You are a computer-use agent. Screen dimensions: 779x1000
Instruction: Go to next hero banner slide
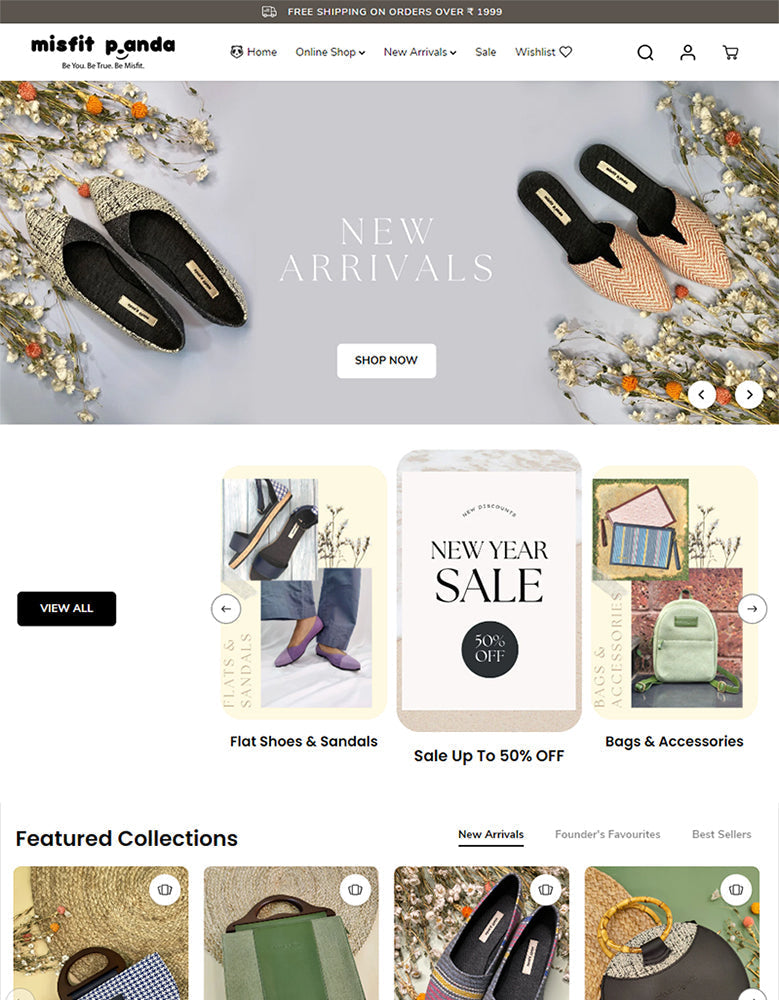click(x=749, y=395)
